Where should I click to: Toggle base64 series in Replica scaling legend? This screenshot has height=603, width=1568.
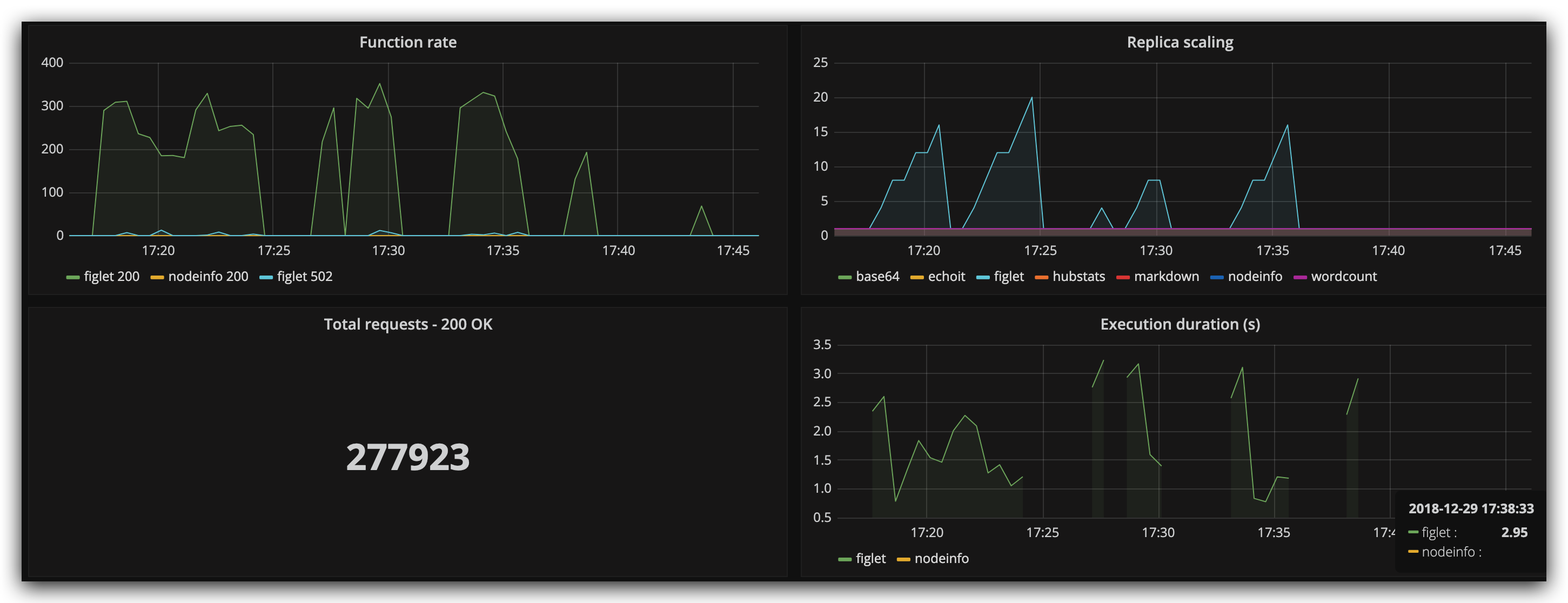[x=877, y=276]
